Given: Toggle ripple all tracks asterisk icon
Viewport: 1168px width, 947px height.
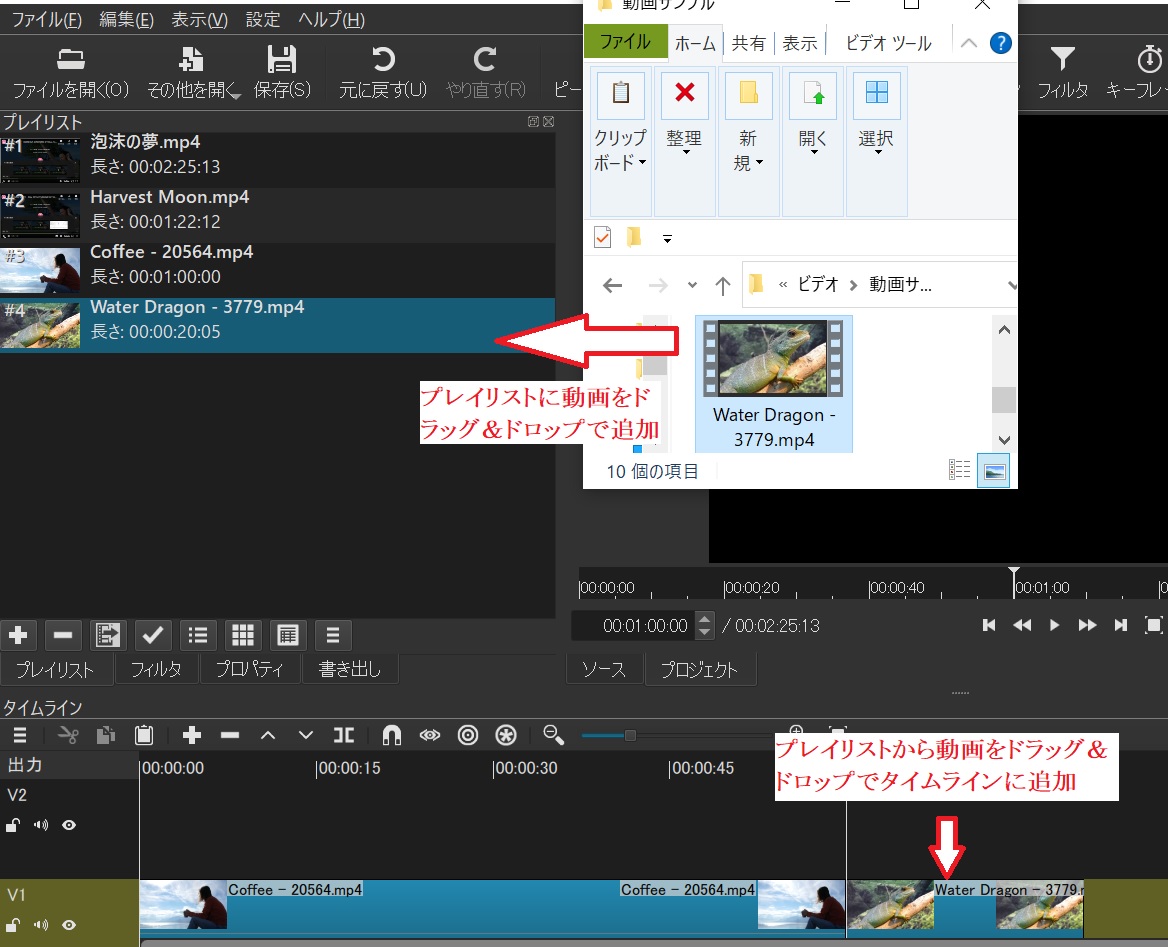Looking at the screenshot, I should [x=506, y=735].
